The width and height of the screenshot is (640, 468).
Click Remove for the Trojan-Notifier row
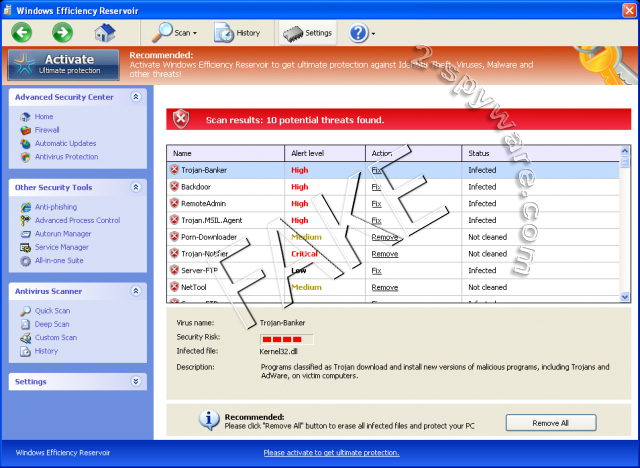[384, 254]
